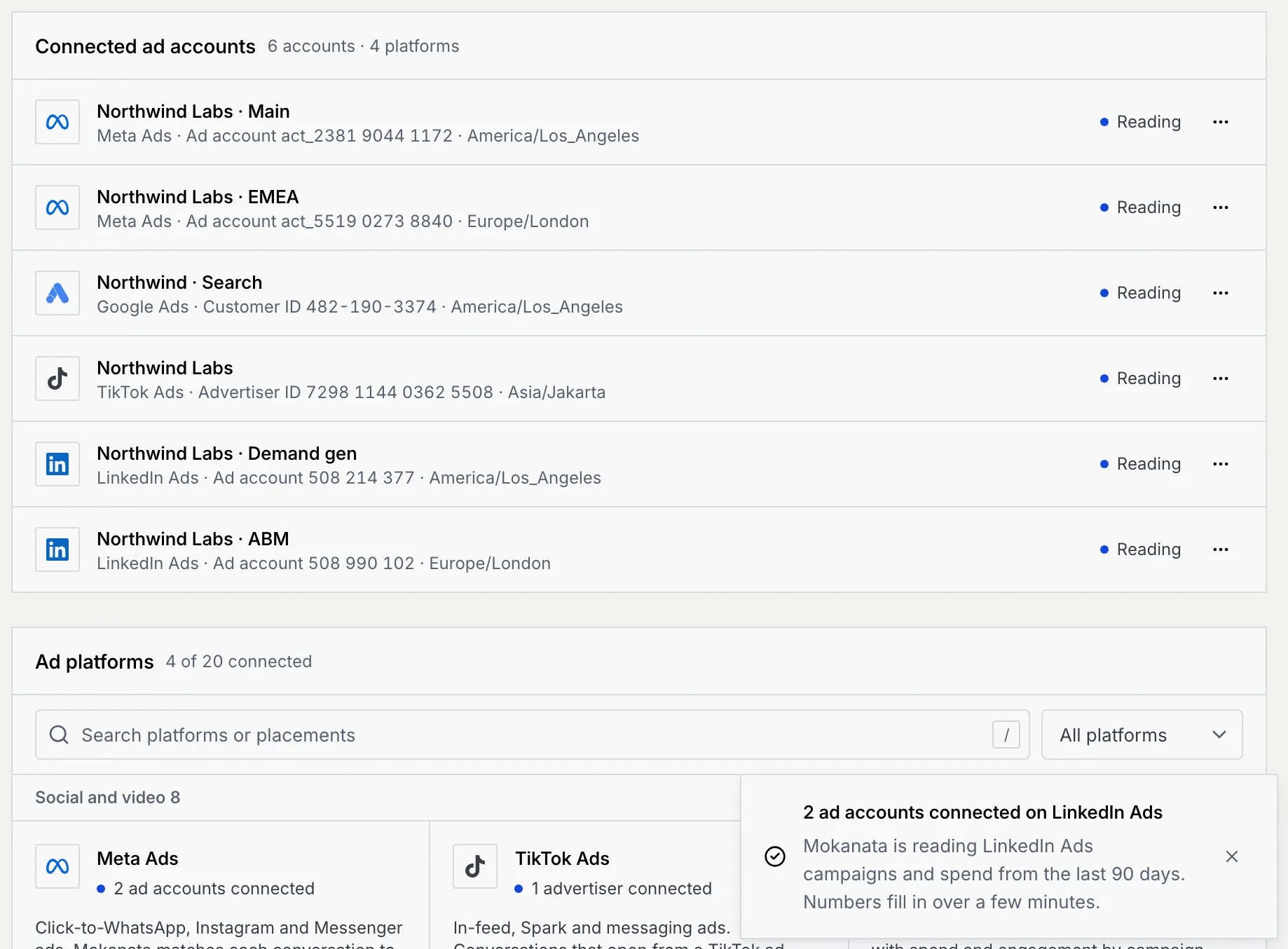This screenshot has width=1288, height=949.
Task: Select the Northwind Labs · ABM account name
Action: tap(193, 539)
